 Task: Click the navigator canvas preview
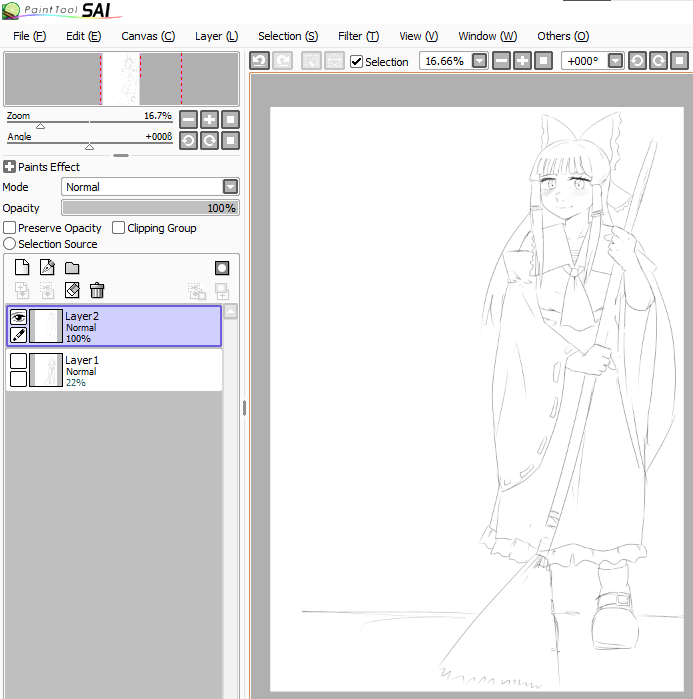tap(121, 79)
